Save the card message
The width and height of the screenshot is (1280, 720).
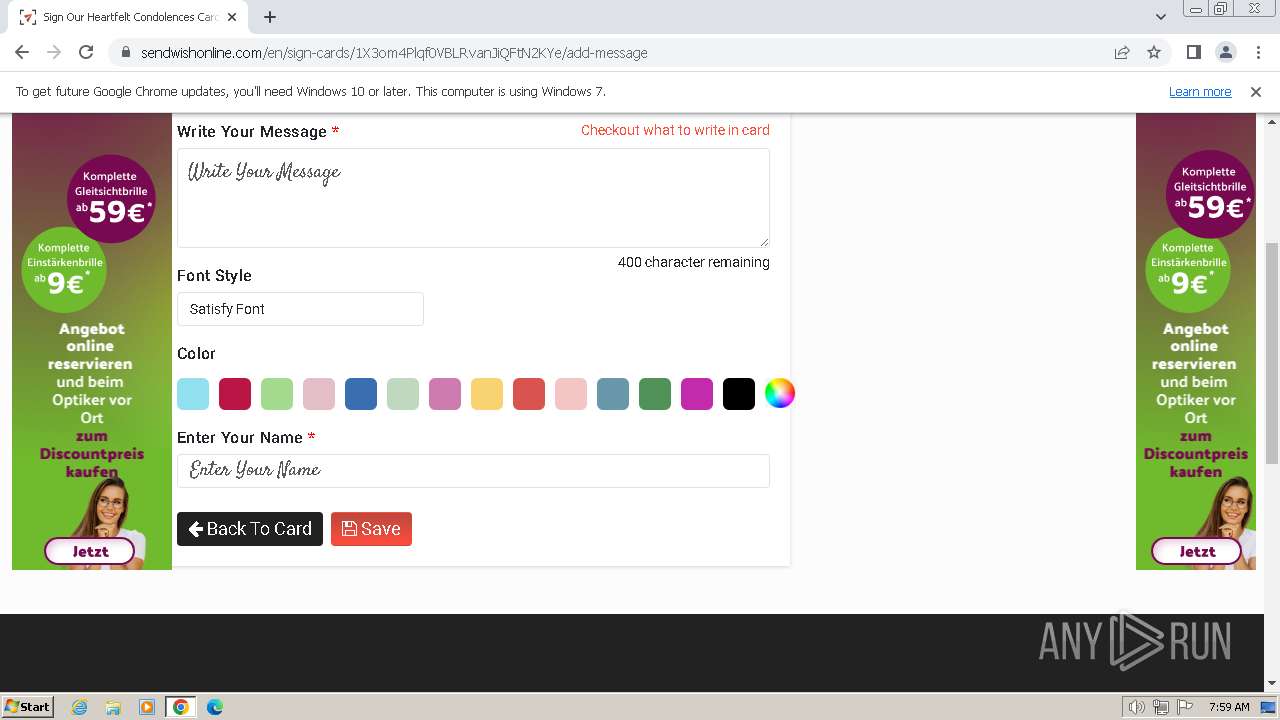tap(371, 529)
